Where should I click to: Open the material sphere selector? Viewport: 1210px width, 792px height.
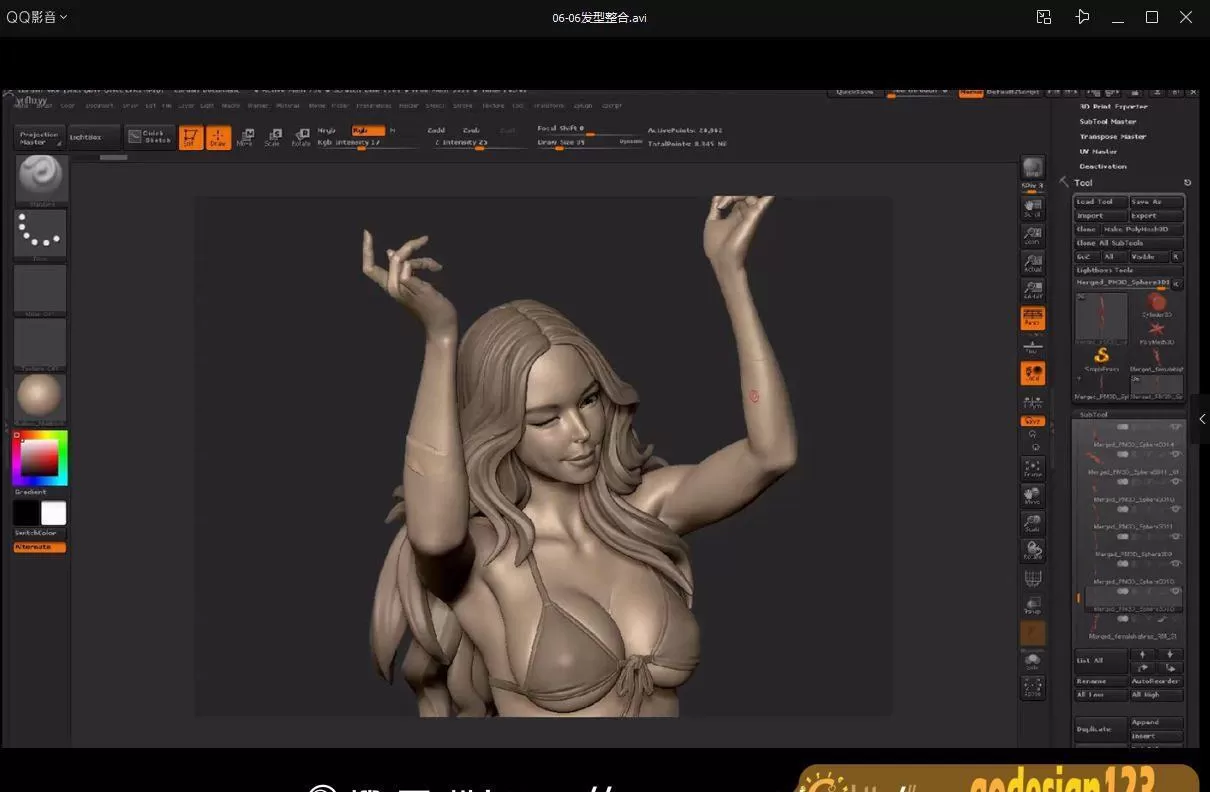coord(40,397)
